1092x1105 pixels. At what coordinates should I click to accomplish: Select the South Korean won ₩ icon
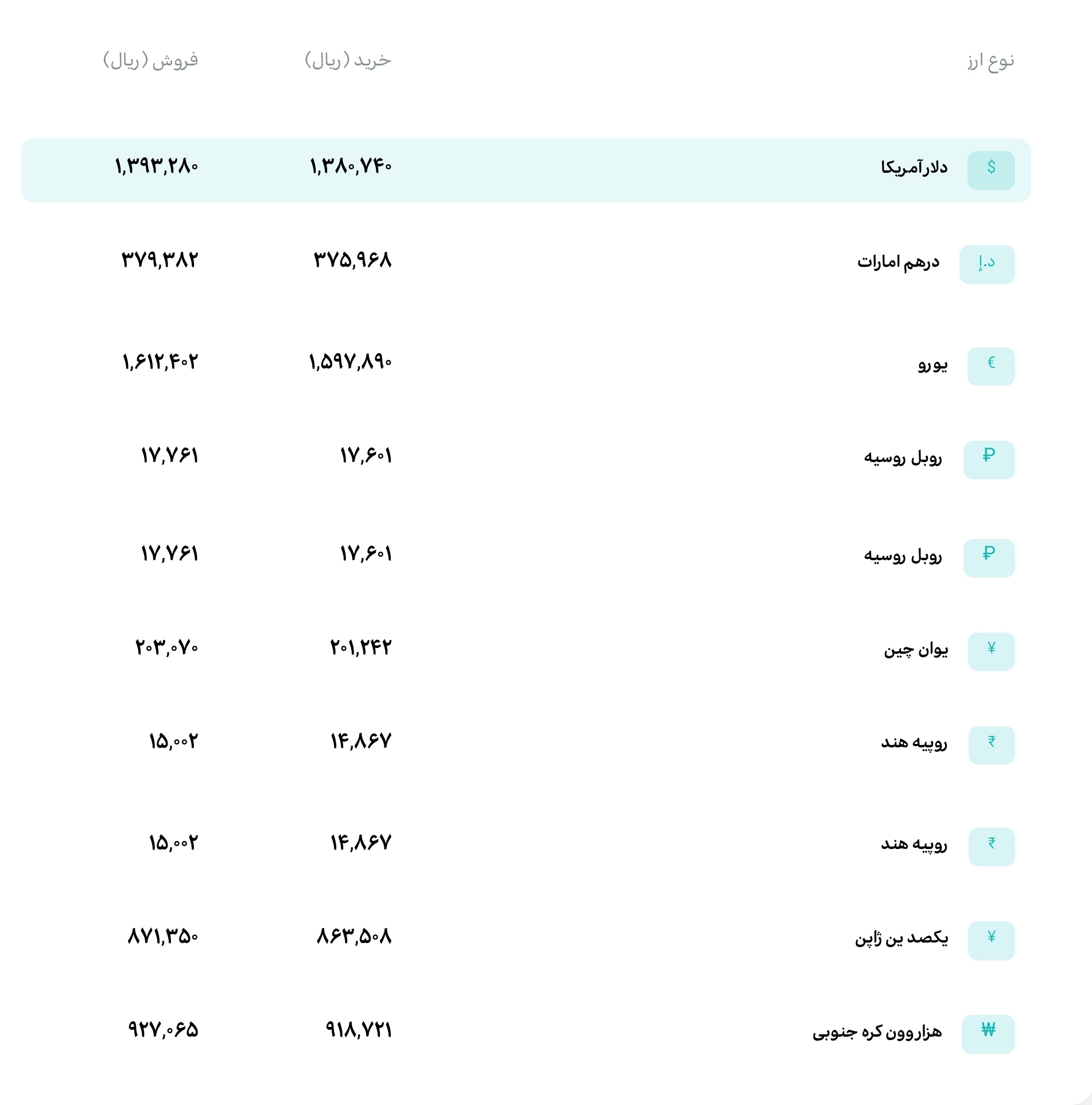988,1034
